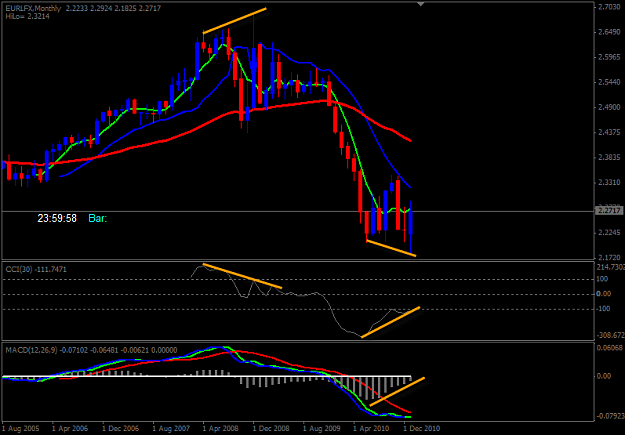Click the 1 Apr 2006 date label
625x435 pixels.
click(x=70, y=429)
